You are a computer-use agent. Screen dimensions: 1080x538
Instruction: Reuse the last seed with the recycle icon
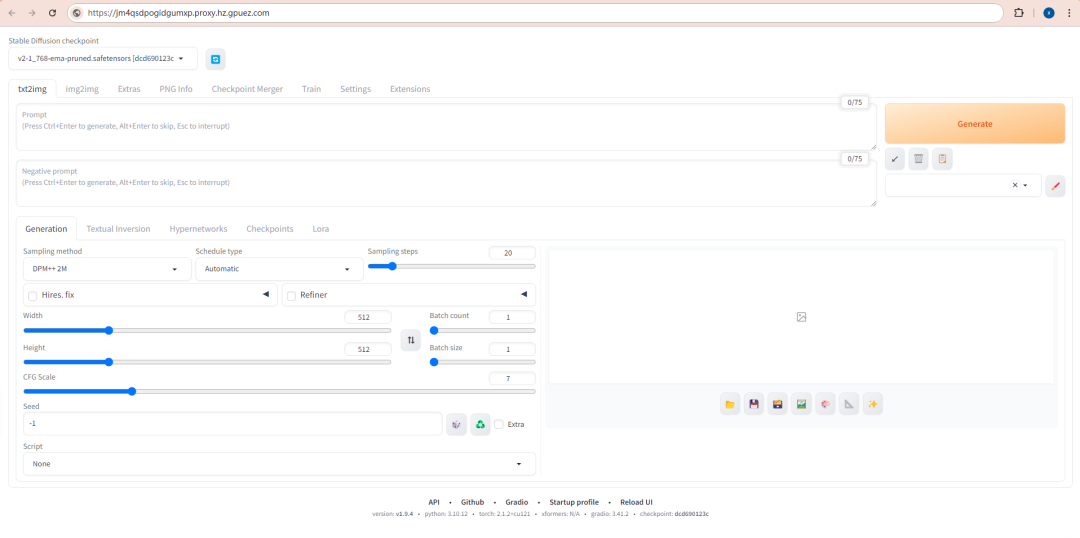480,424
